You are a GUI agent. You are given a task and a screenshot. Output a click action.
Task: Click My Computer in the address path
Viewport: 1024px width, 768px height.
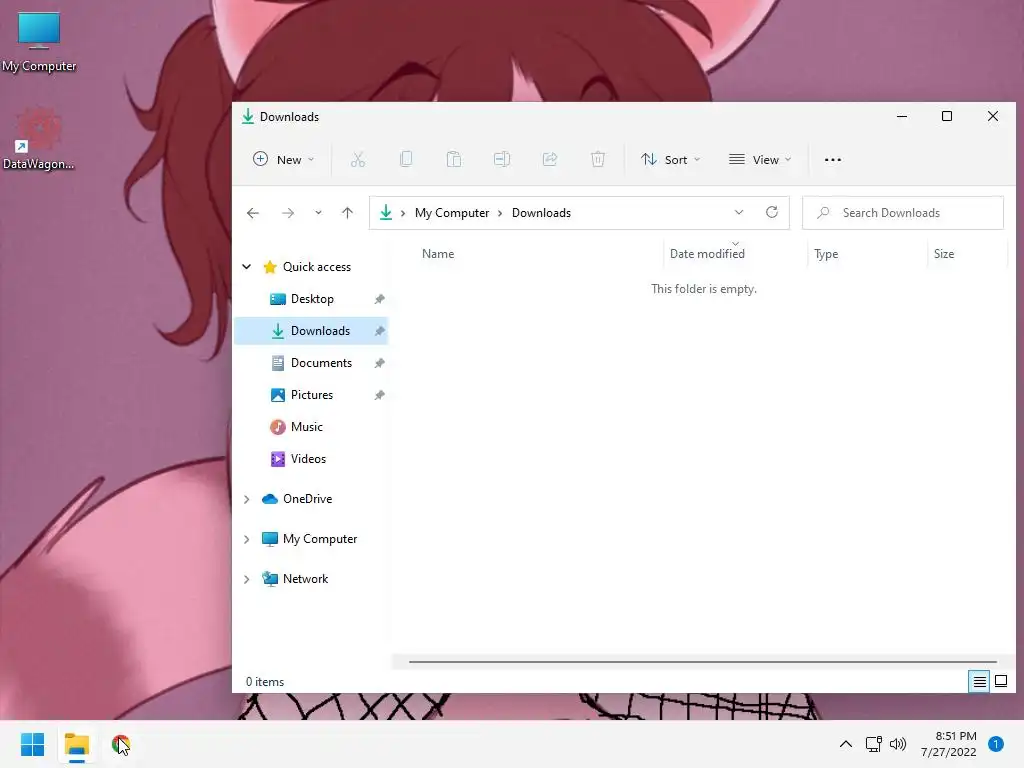click(452, 213)
